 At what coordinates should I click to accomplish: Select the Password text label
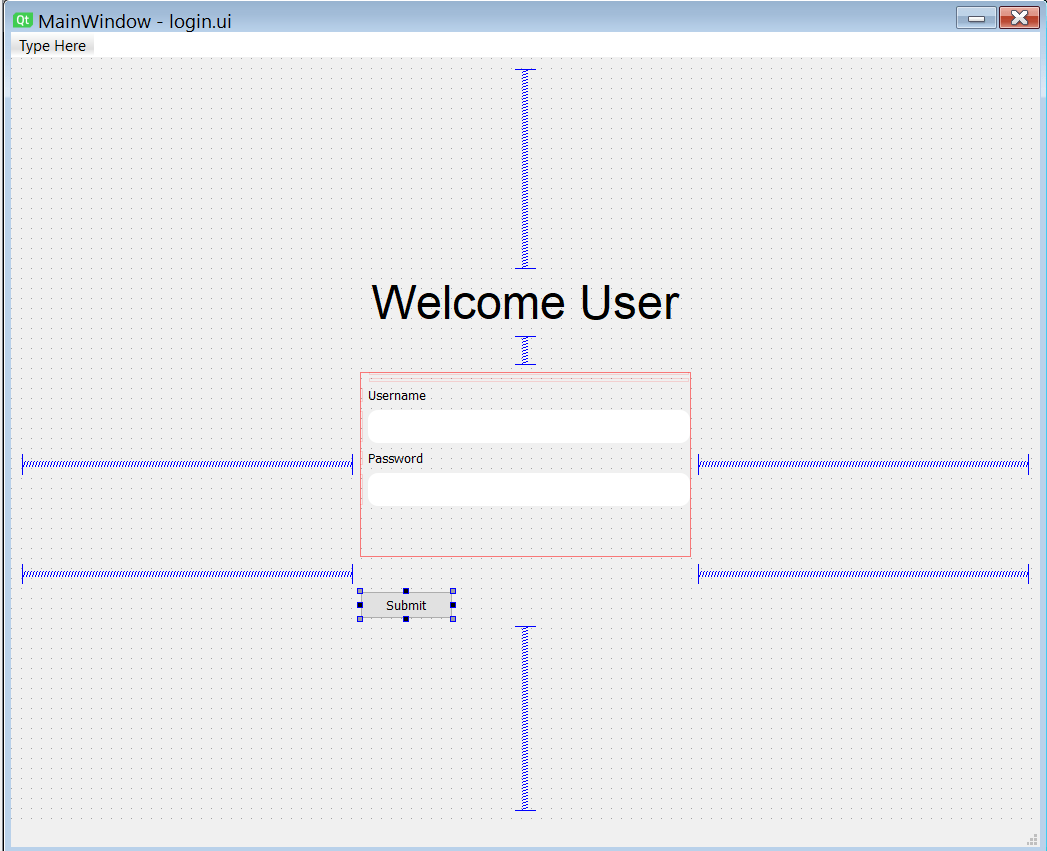pos(395,458)
